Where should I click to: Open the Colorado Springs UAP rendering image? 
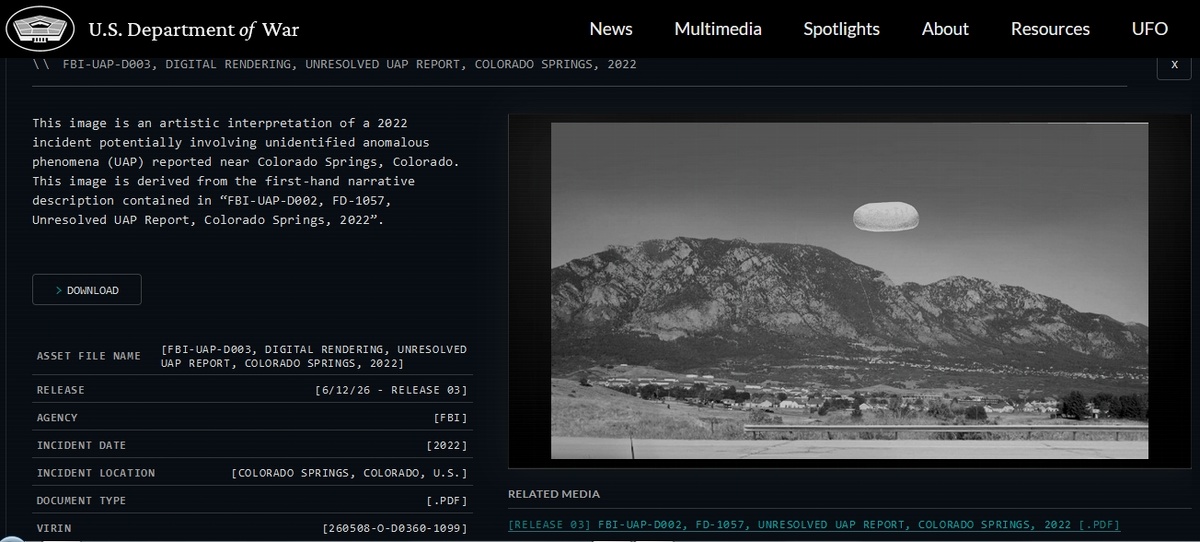(x=849, y=291)
